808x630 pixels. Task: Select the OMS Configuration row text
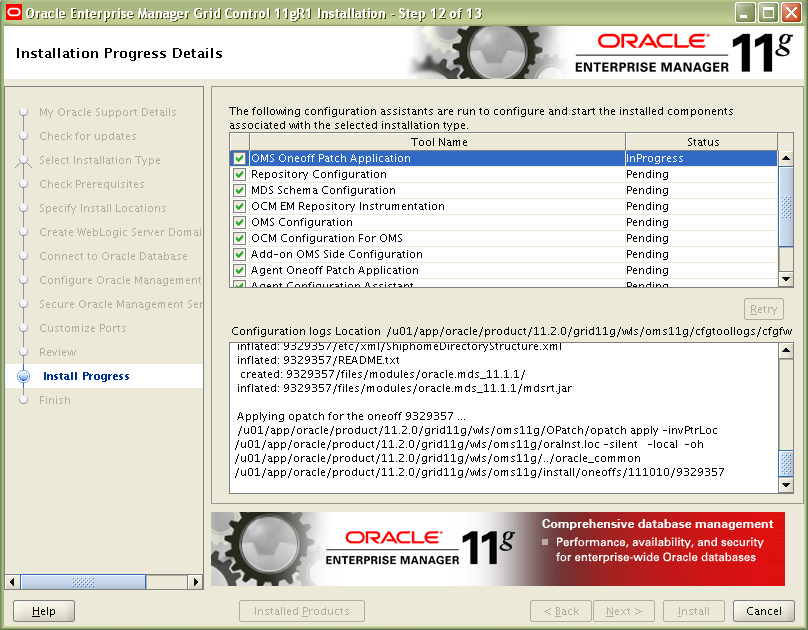click(x=301, y=222)
